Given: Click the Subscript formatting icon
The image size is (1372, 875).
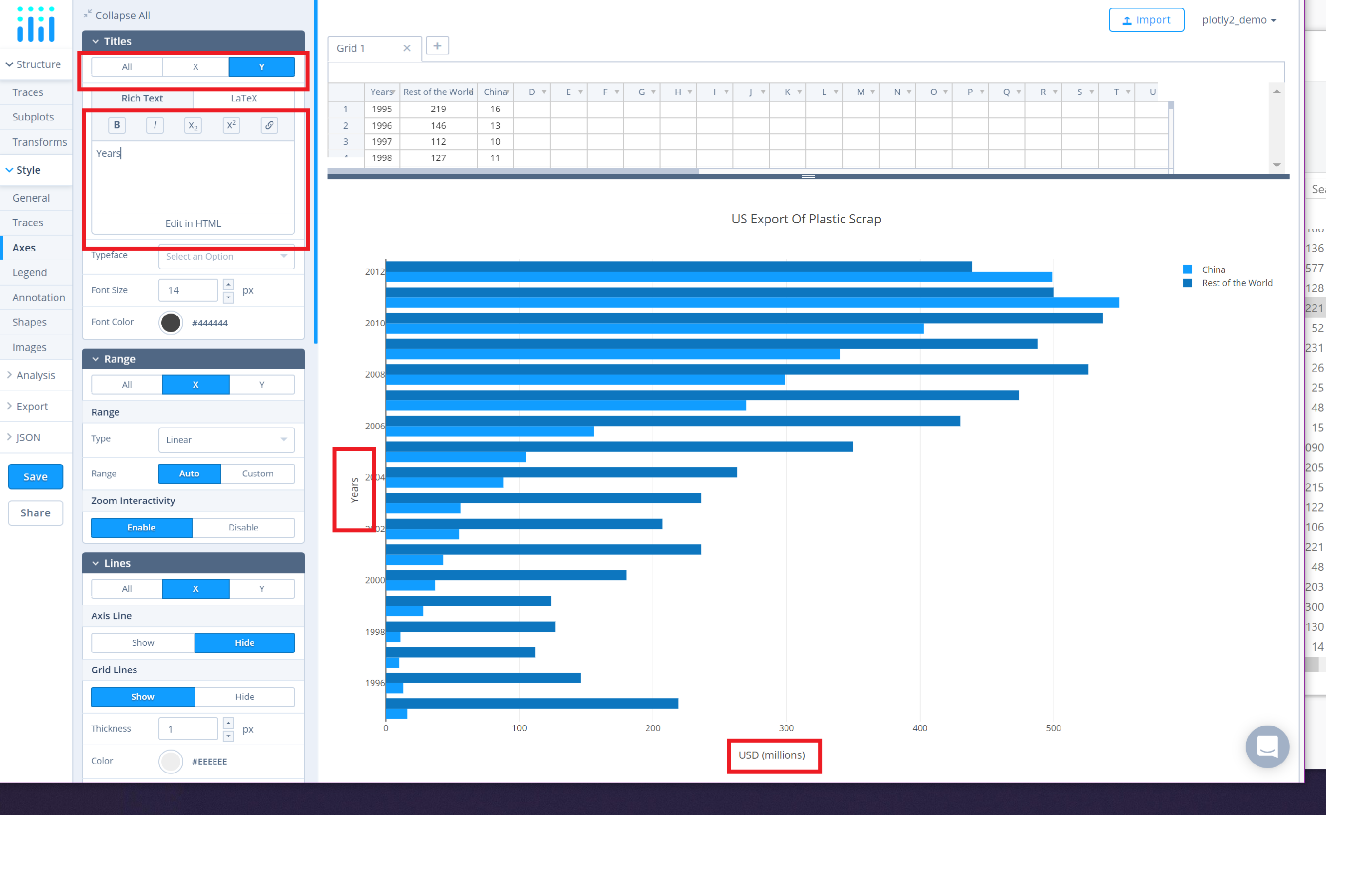Looking at the screenshot, I should pos(192,125).
